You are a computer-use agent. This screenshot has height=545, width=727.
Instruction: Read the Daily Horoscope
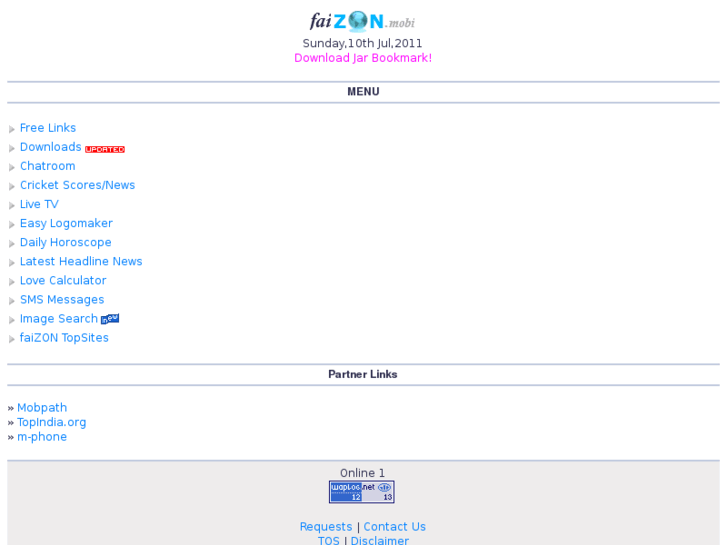65,243
